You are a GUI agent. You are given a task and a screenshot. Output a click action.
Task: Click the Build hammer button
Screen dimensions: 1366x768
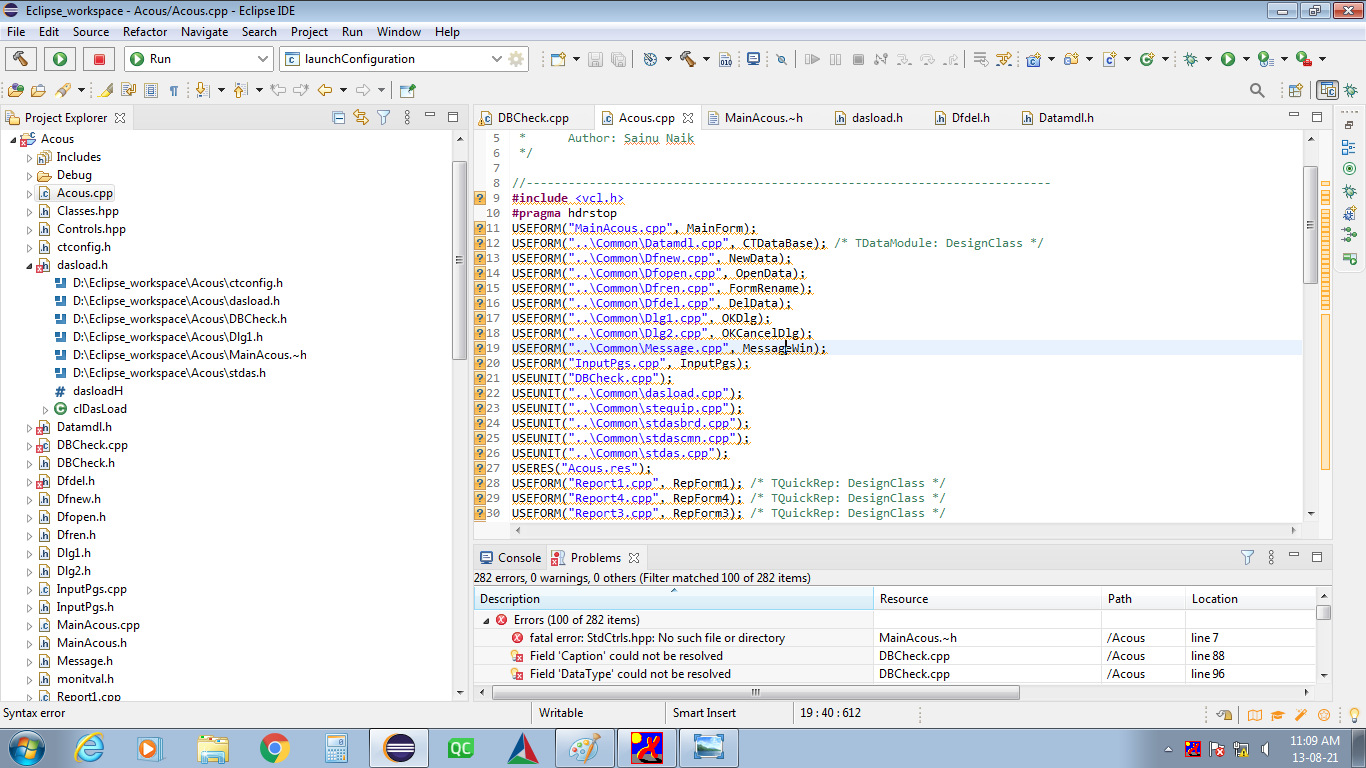pos(22,59)
